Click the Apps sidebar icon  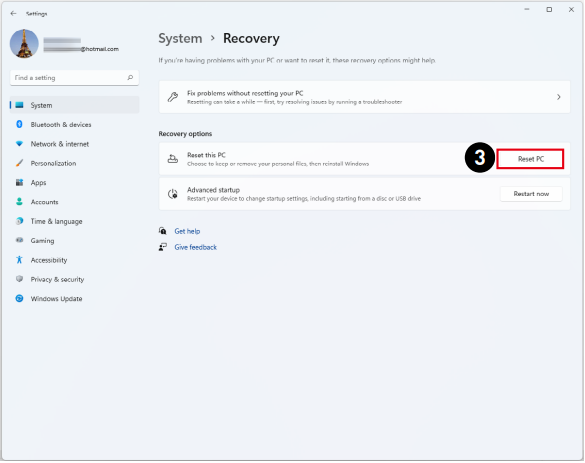[x=19, y=182]
